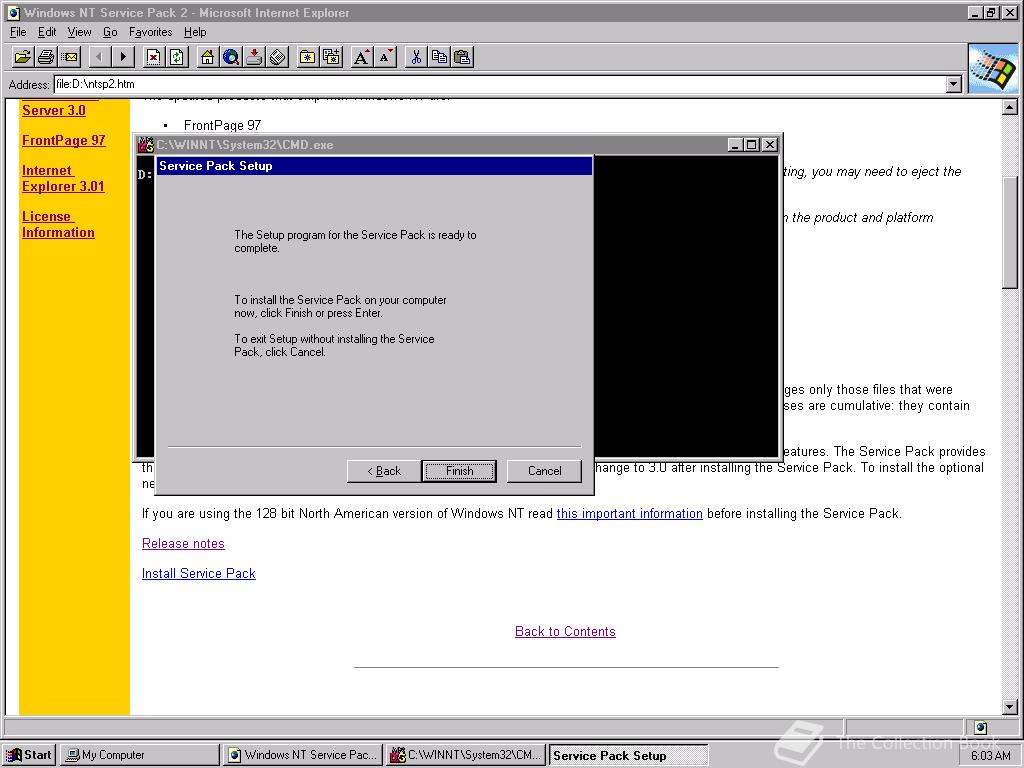Image resolution: width=1024 pixels, height=768 pixels.
Task: Click the Print toolbar icon
Action: (x=46, y=57)
